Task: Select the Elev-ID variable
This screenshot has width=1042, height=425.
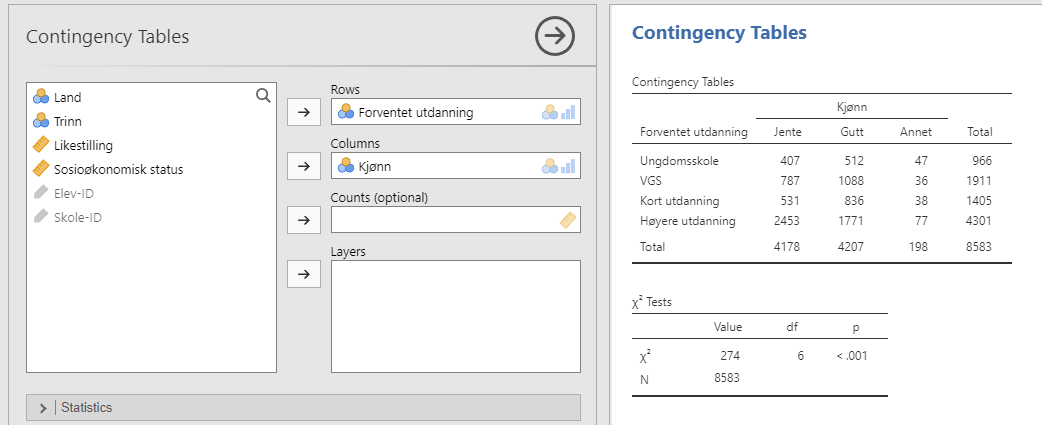Action: click(75, 193)
